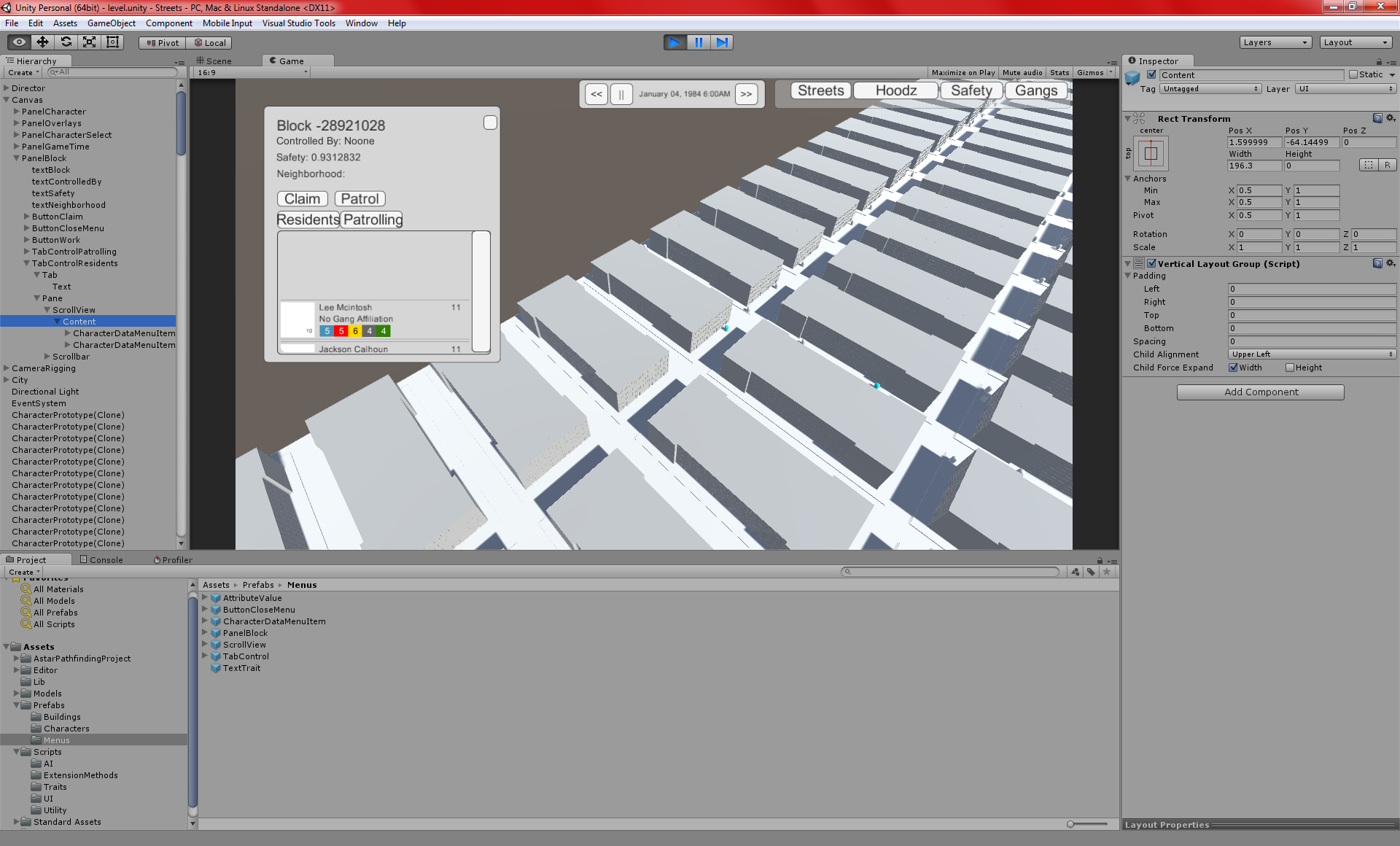Open the Patrolling tab in block panel
Screen dimensions: 1400x846
click(372, 220)
